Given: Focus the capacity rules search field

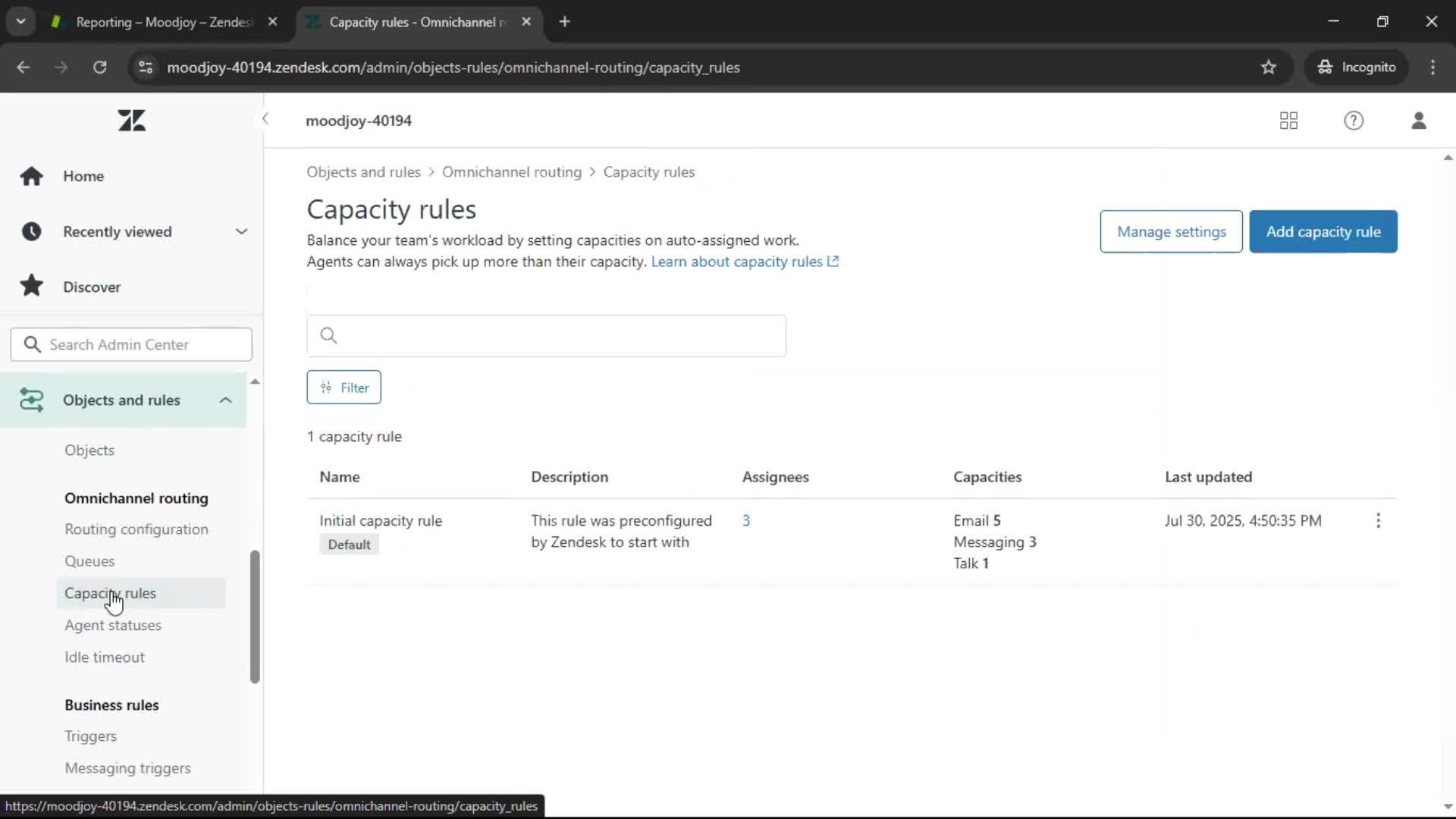Looking at the screenshot, I should [x=546, y=336].
